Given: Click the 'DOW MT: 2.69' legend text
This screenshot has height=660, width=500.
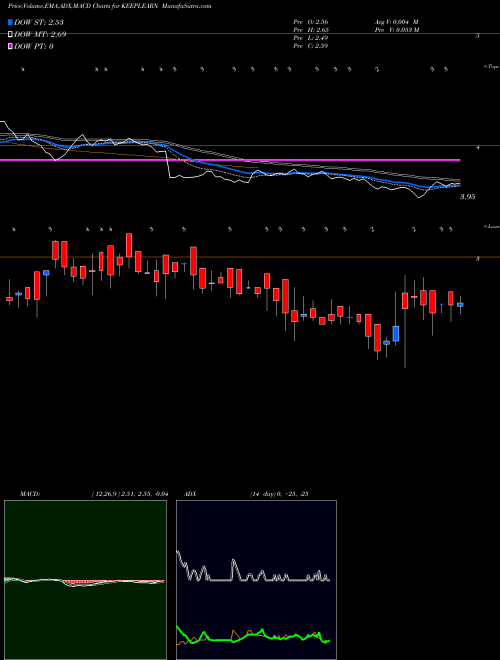Looking at the screenshot, I should coord(40,35).
